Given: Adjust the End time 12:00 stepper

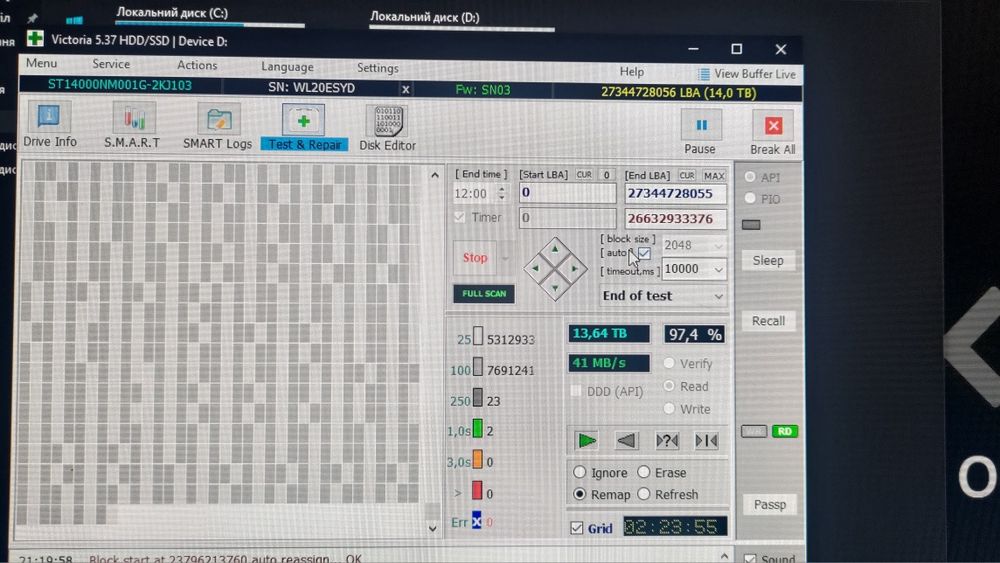Looking at the screenshot, I should [x=502, y=193].
